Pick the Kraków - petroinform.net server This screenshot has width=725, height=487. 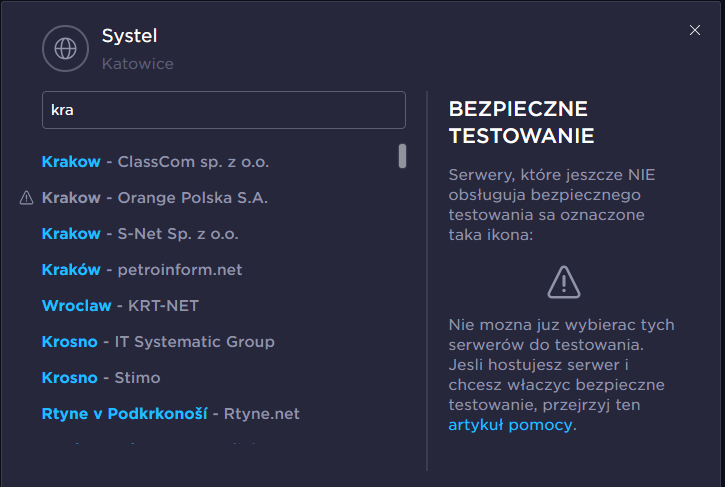[x=142, y=270]
